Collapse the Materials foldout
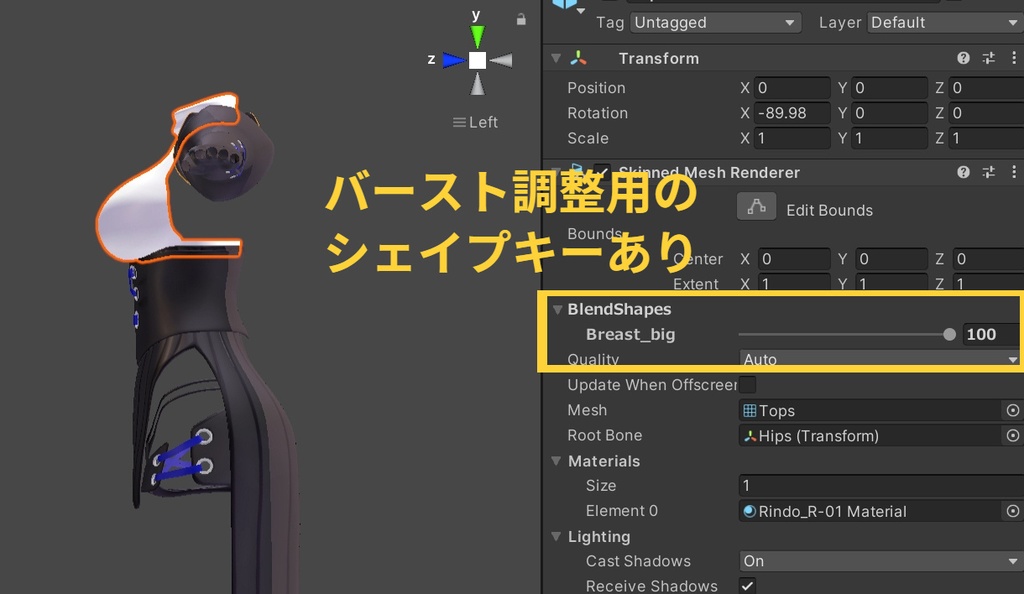Image resolution: width=1024 pixels, height=594 pixels. [556, 461]
